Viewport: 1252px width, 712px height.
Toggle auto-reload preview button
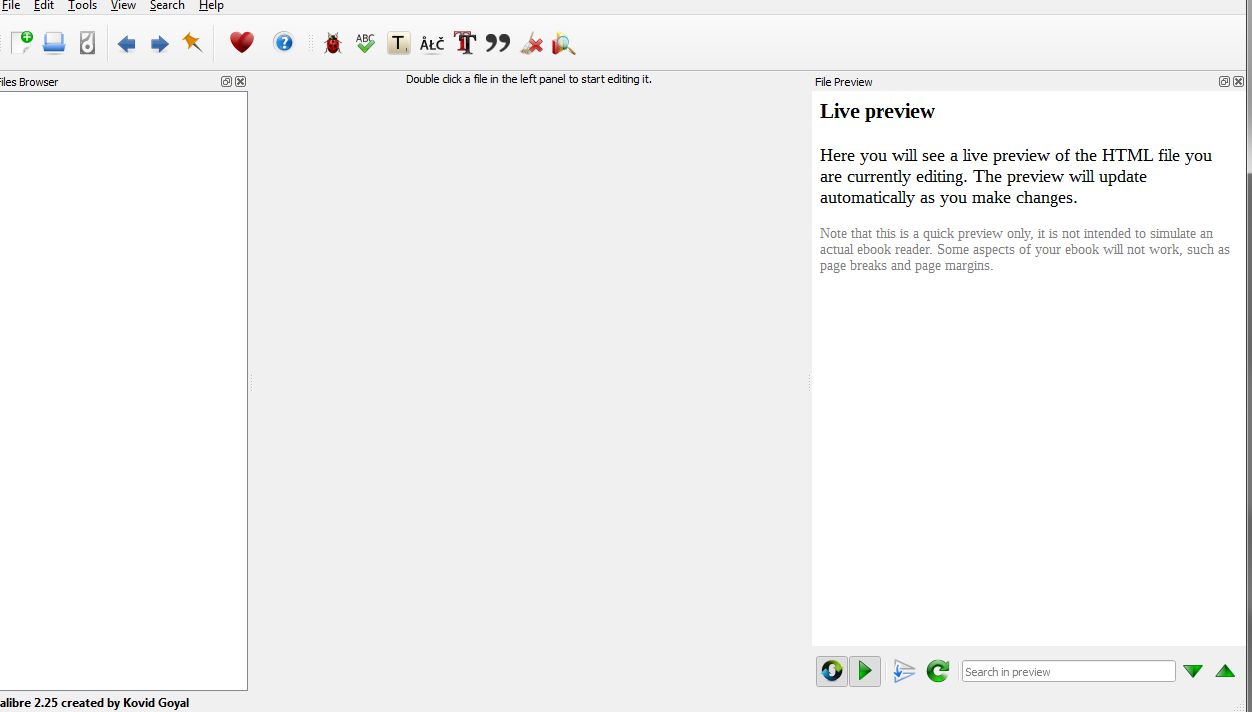(x=832, y=671)
